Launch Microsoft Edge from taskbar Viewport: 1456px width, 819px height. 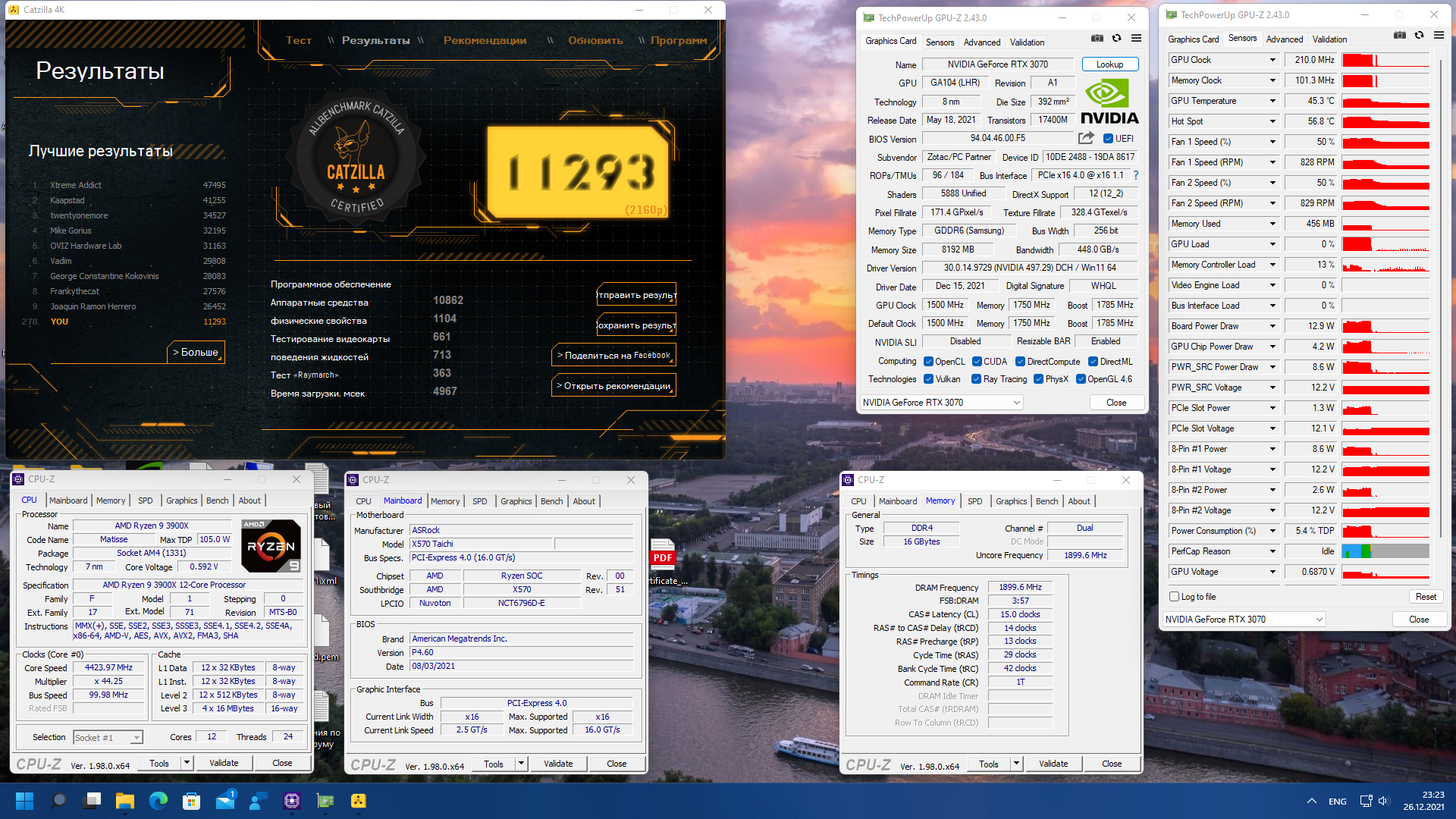pos(158,801)
